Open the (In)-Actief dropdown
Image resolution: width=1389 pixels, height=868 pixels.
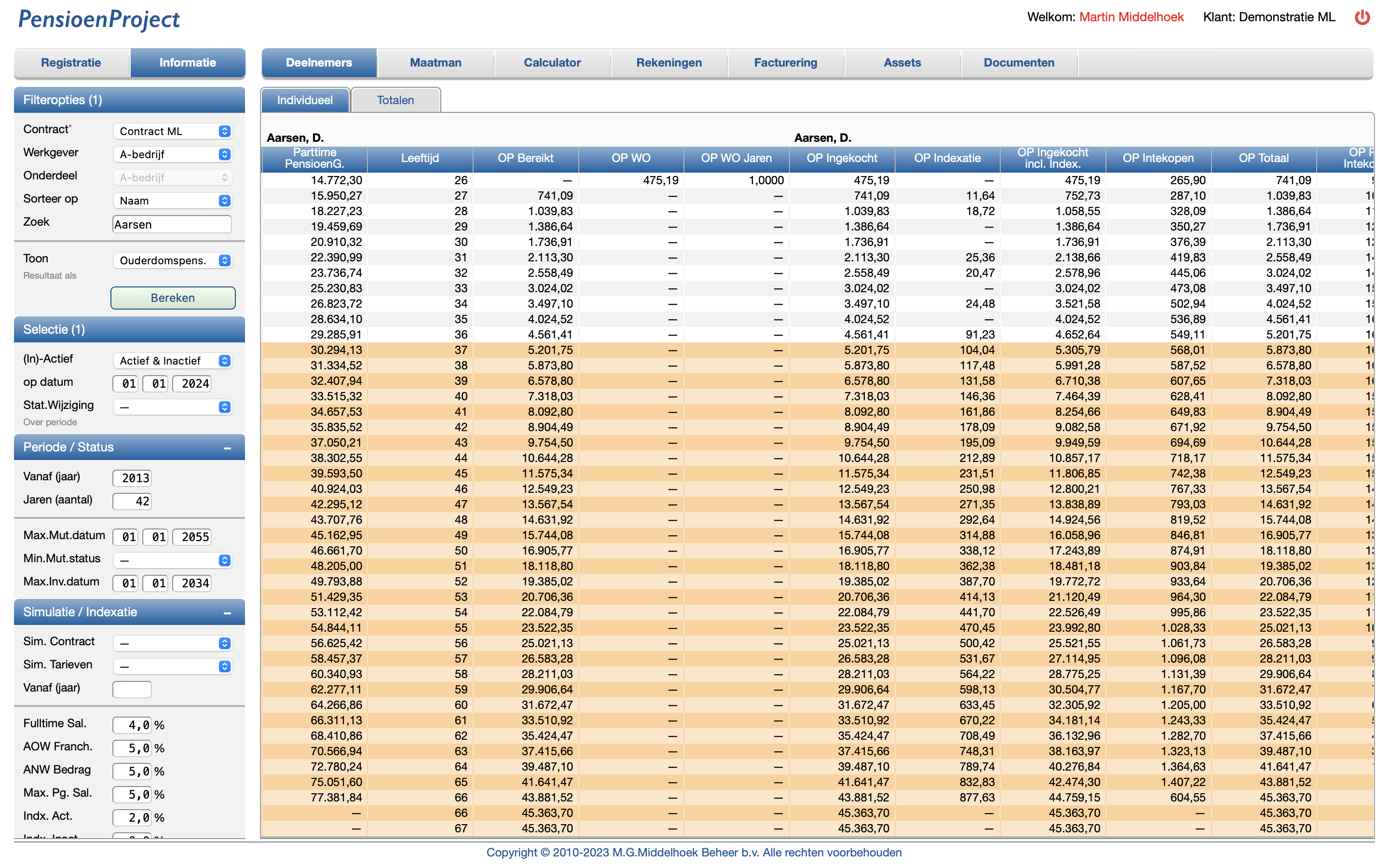[x=172, y=361]
